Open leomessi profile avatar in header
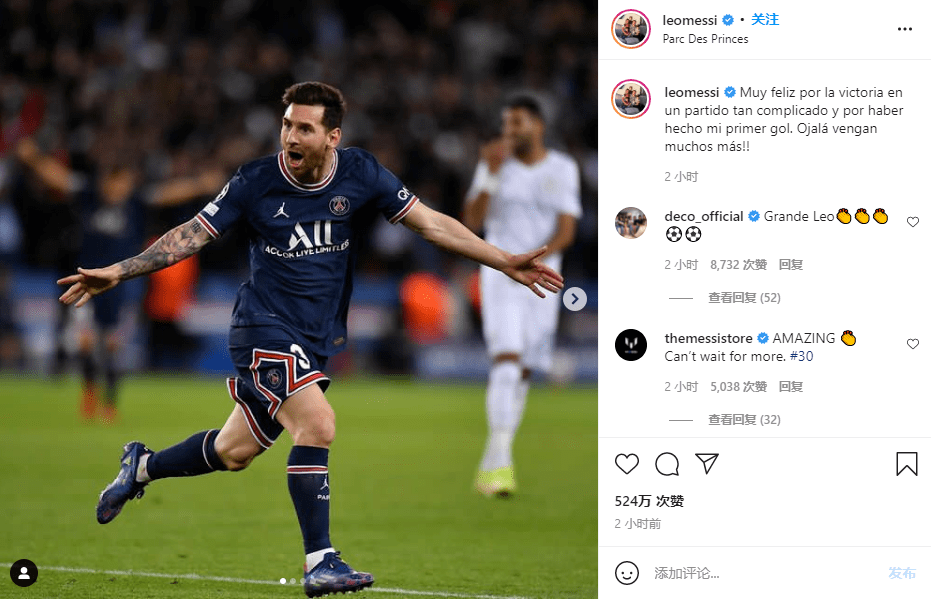The width and height of the screenshot is (931, 599). [631, 28]
